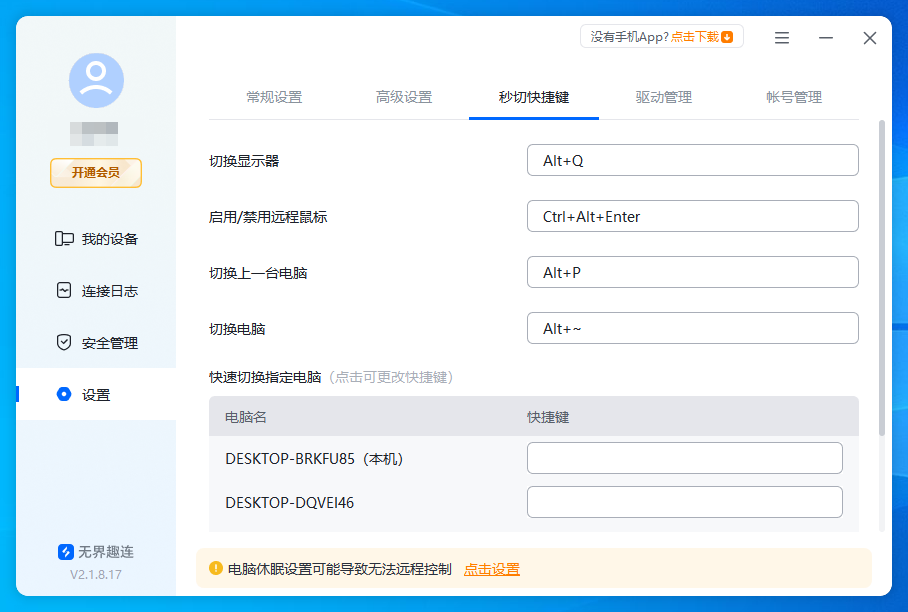908x612 pixels.
Task: Click the 切换显示器 Alt+Q hotkey field
Action: (x=692, y=160)
